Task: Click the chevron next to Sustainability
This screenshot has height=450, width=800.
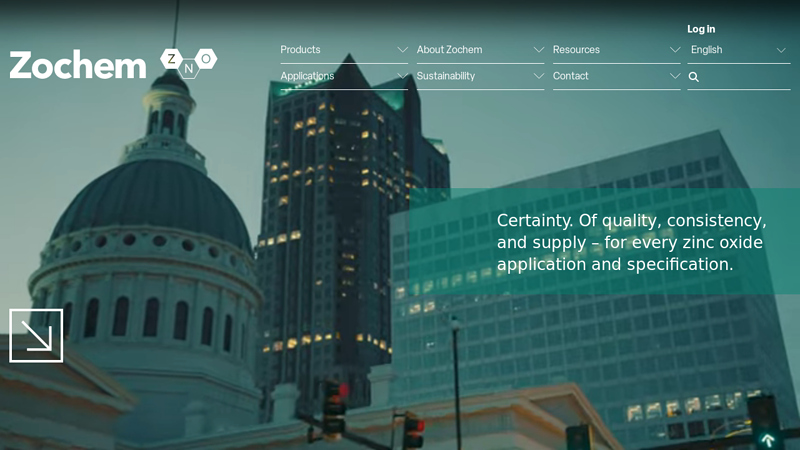Action: tap(538, 76)
